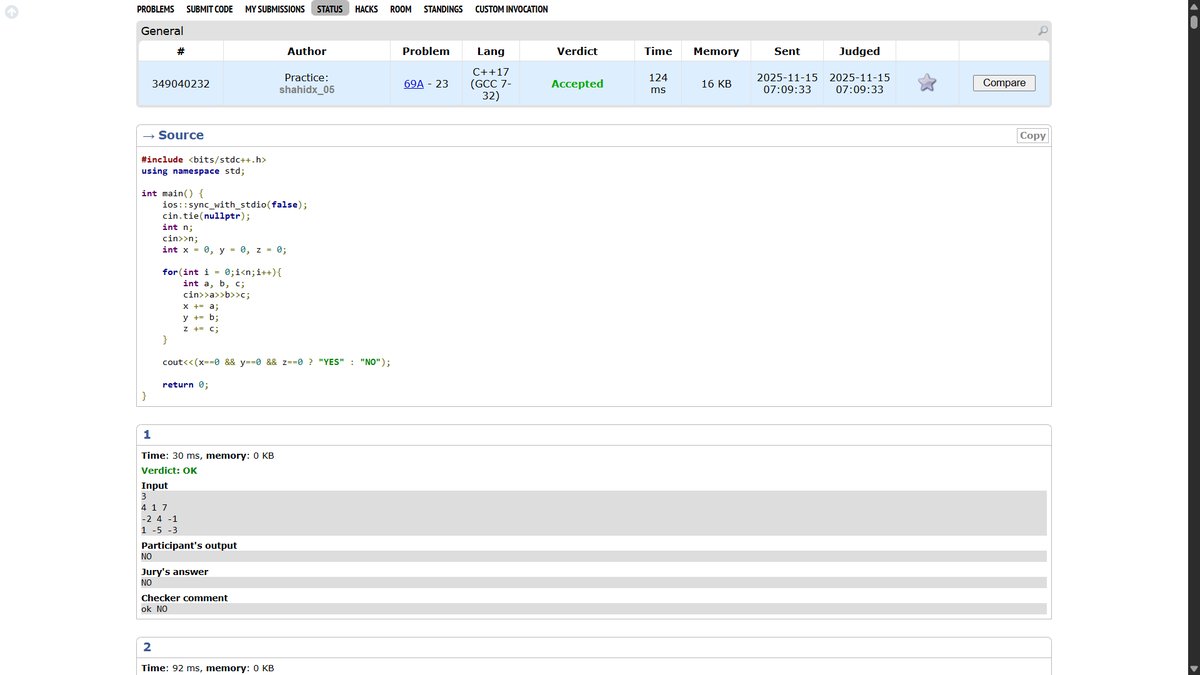Click test 1 number heading
Viewport: 1200px width, 675px height.
[x=147, y=434]
